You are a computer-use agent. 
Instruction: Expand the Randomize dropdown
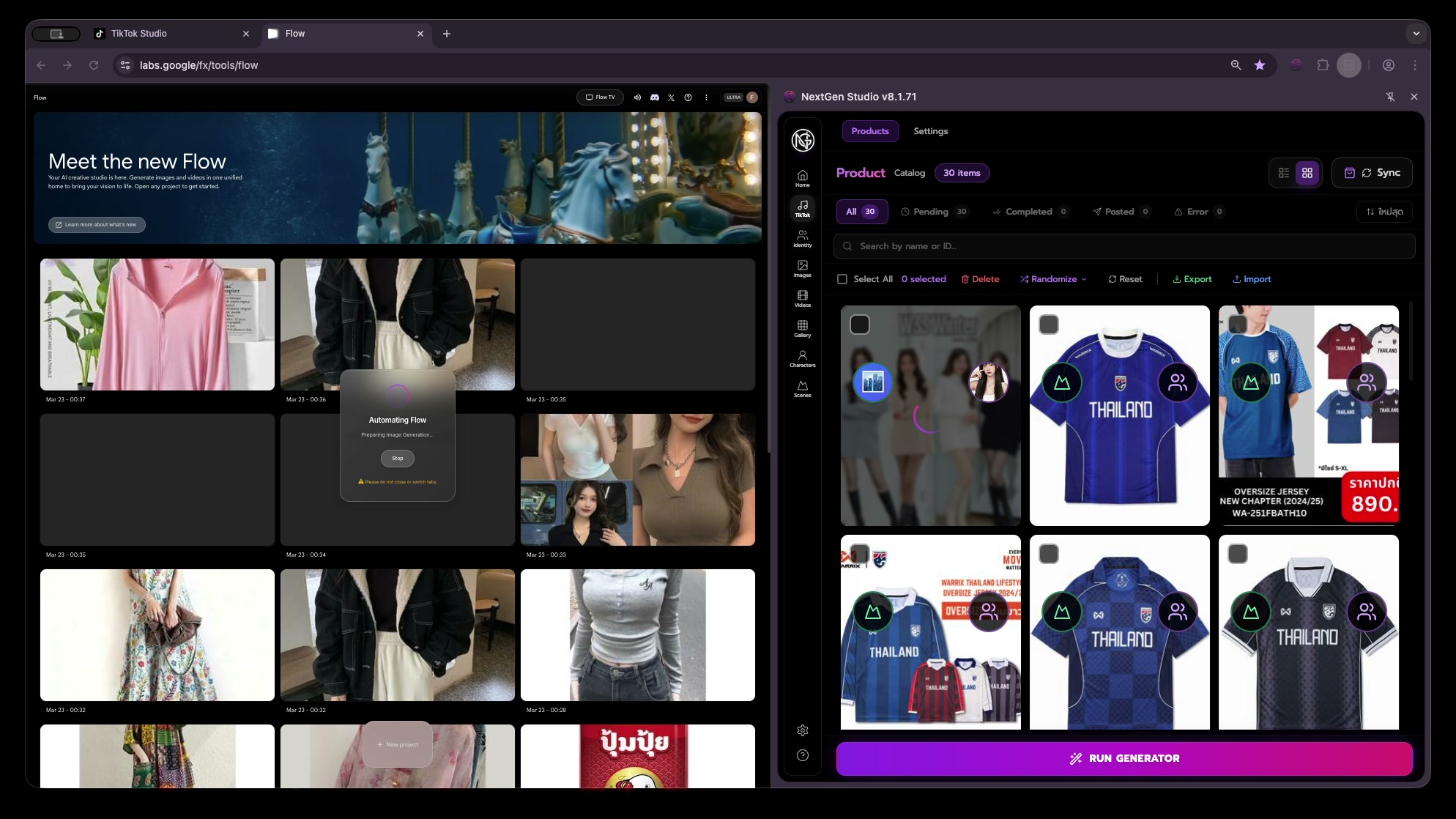[x=1053, y=279]
